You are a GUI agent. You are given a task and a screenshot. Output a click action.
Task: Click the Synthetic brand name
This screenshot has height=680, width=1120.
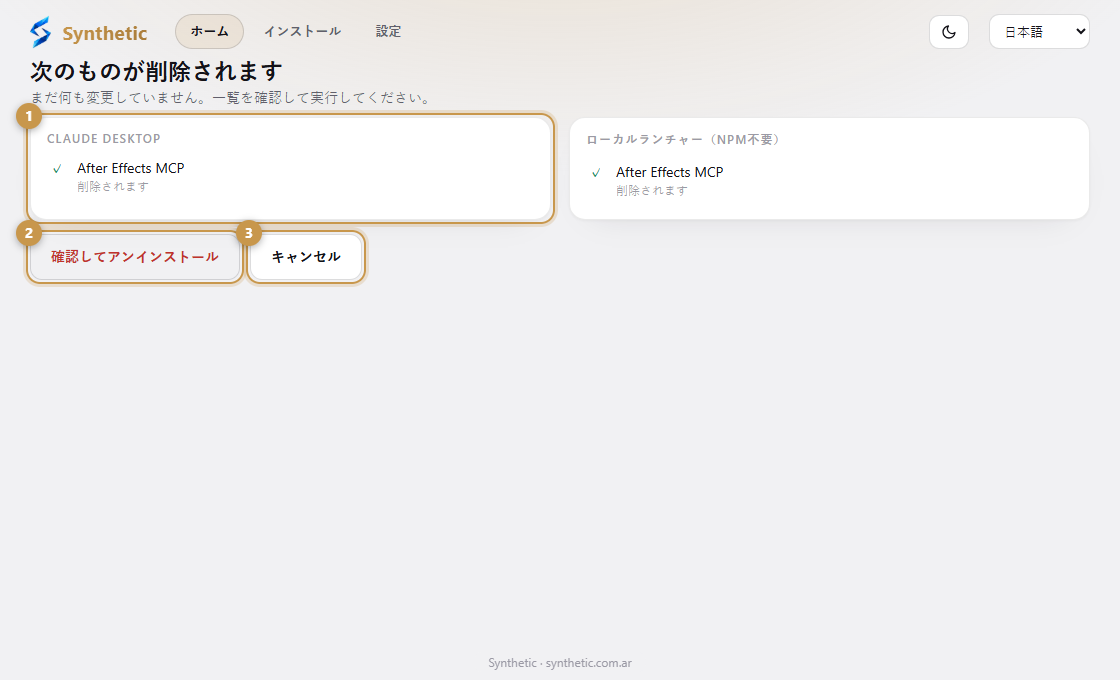click(x=104, y=34)
